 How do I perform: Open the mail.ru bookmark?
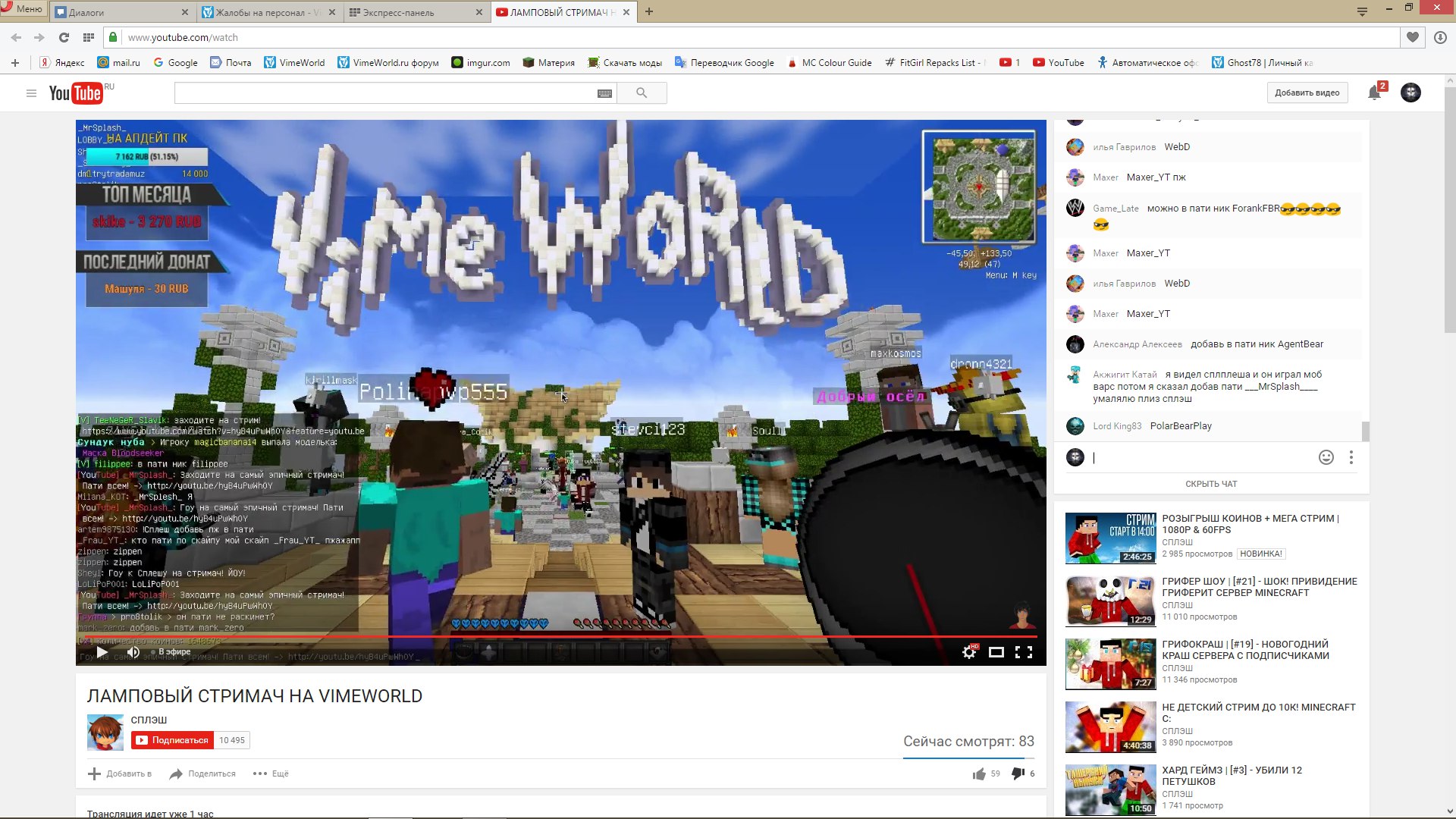118,63
